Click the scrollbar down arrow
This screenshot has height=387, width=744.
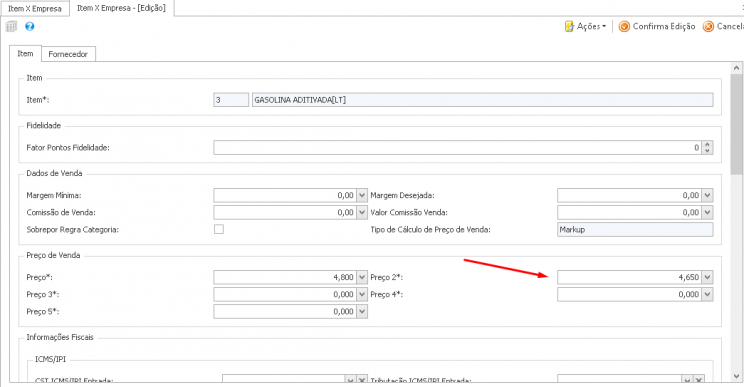click(736, 377)
